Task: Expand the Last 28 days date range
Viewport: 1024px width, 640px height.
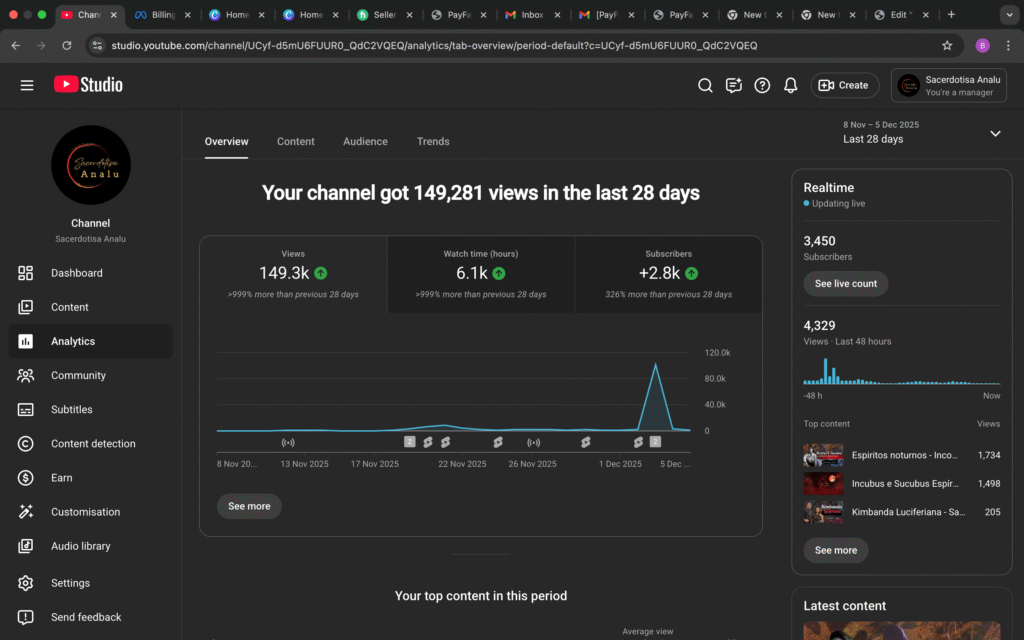Action: tap(994, 133)
